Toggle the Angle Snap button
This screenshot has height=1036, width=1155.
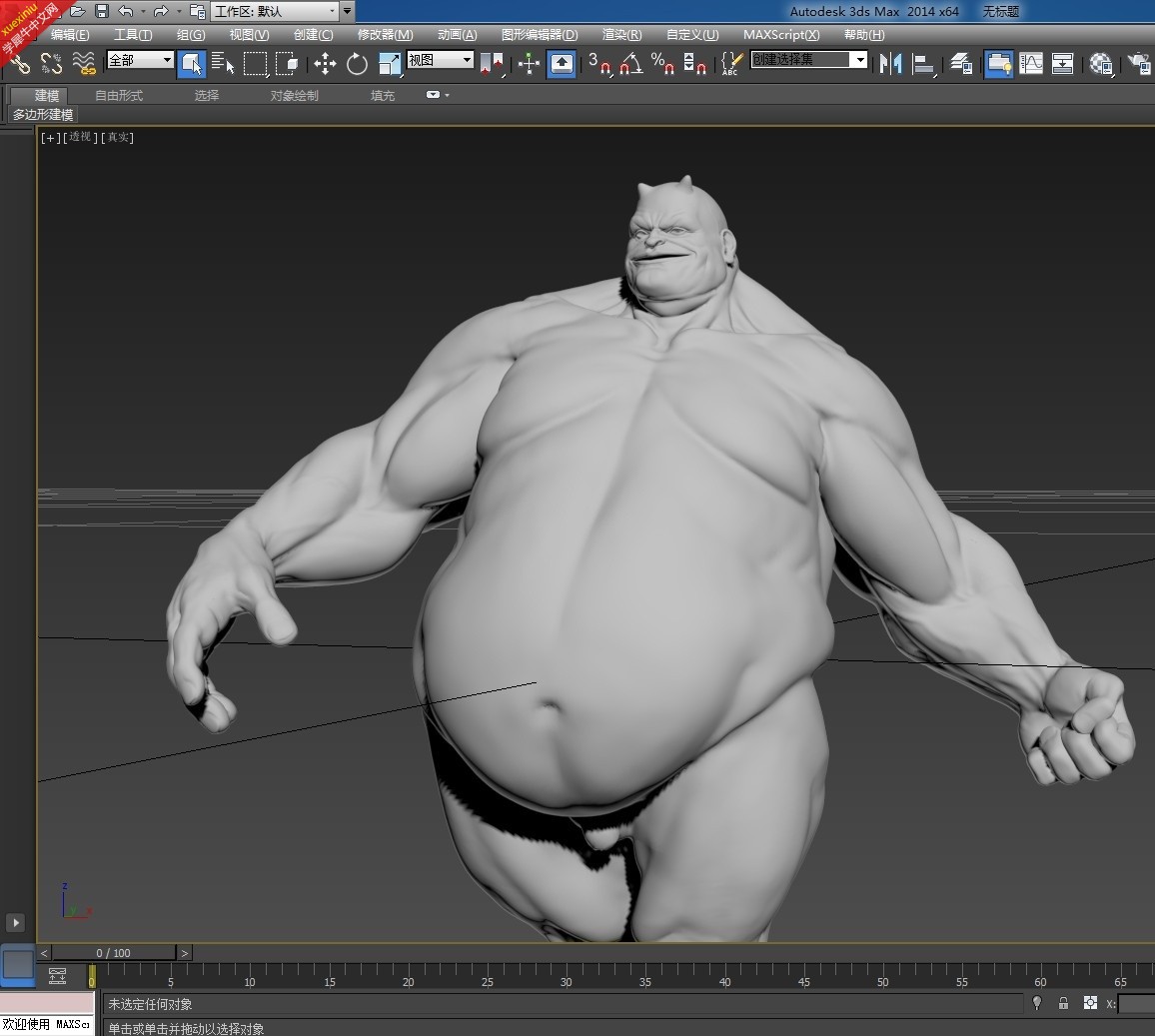(631, 64)
